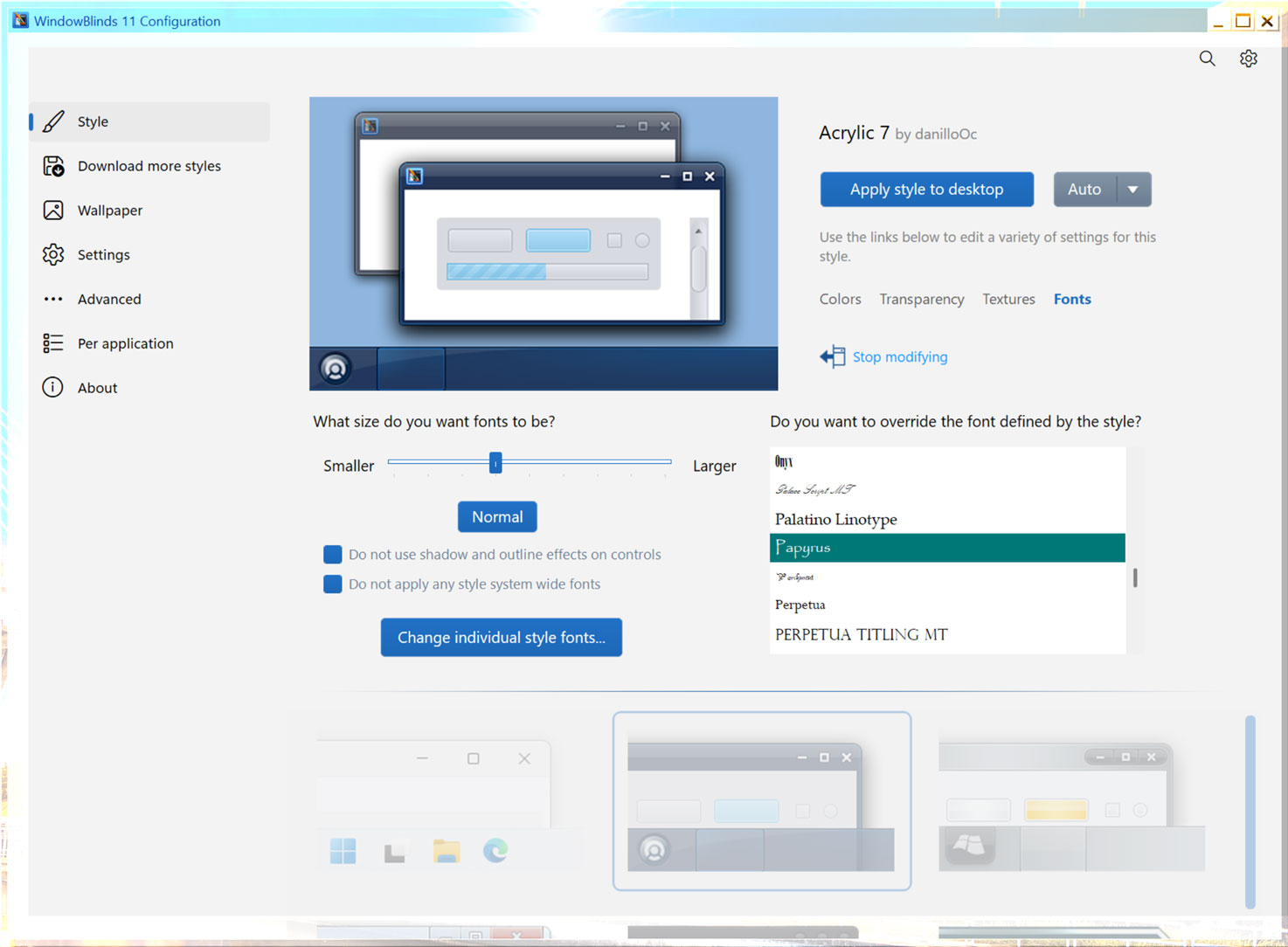Click the Normal font size button
1288x947 pixels.
[x=497, y=516]
